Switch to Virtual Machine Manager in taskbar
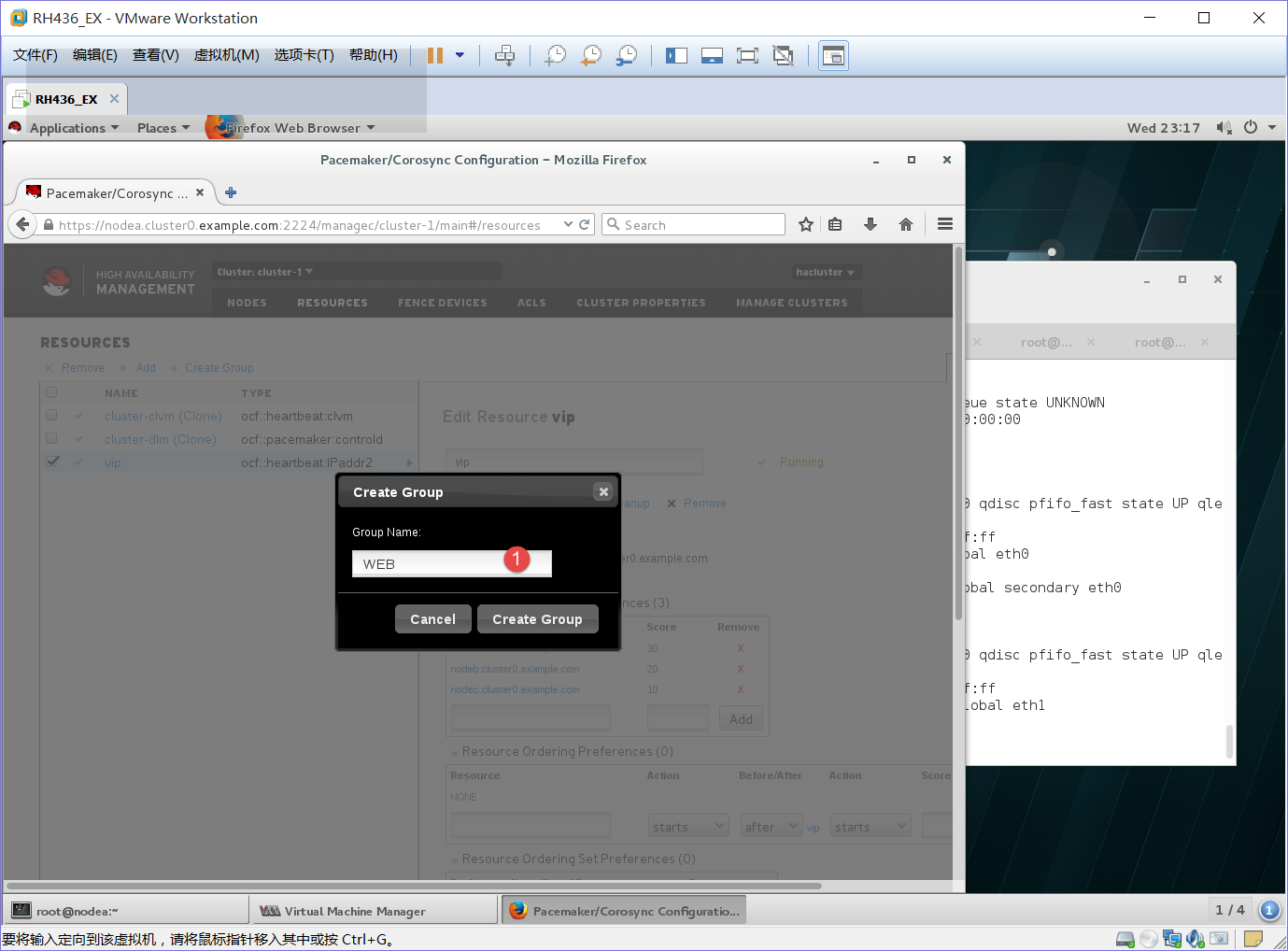 tap(374, 911)
